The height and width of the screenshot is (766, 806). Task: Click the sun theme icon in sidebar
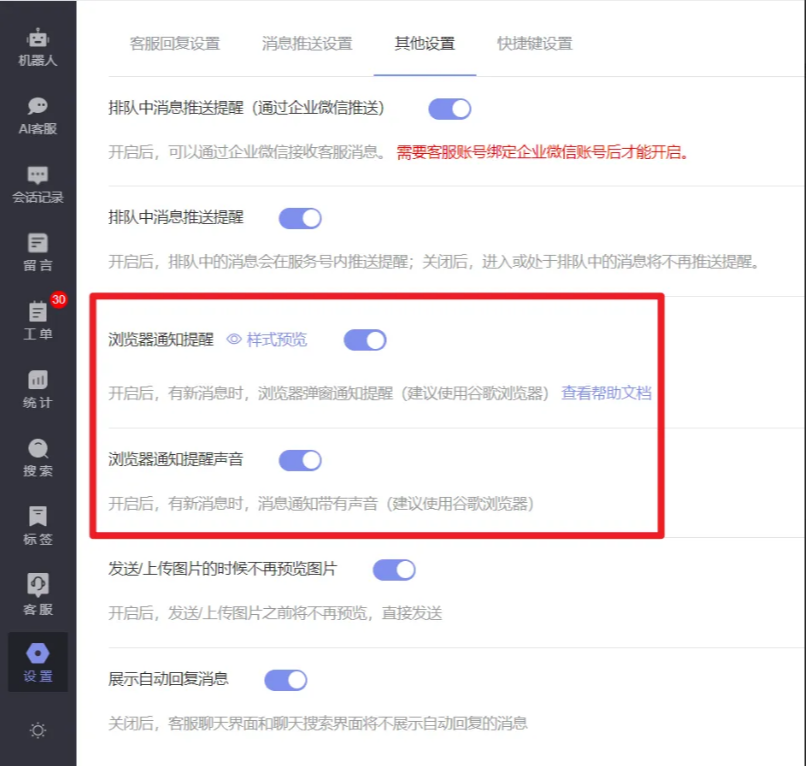38,731
